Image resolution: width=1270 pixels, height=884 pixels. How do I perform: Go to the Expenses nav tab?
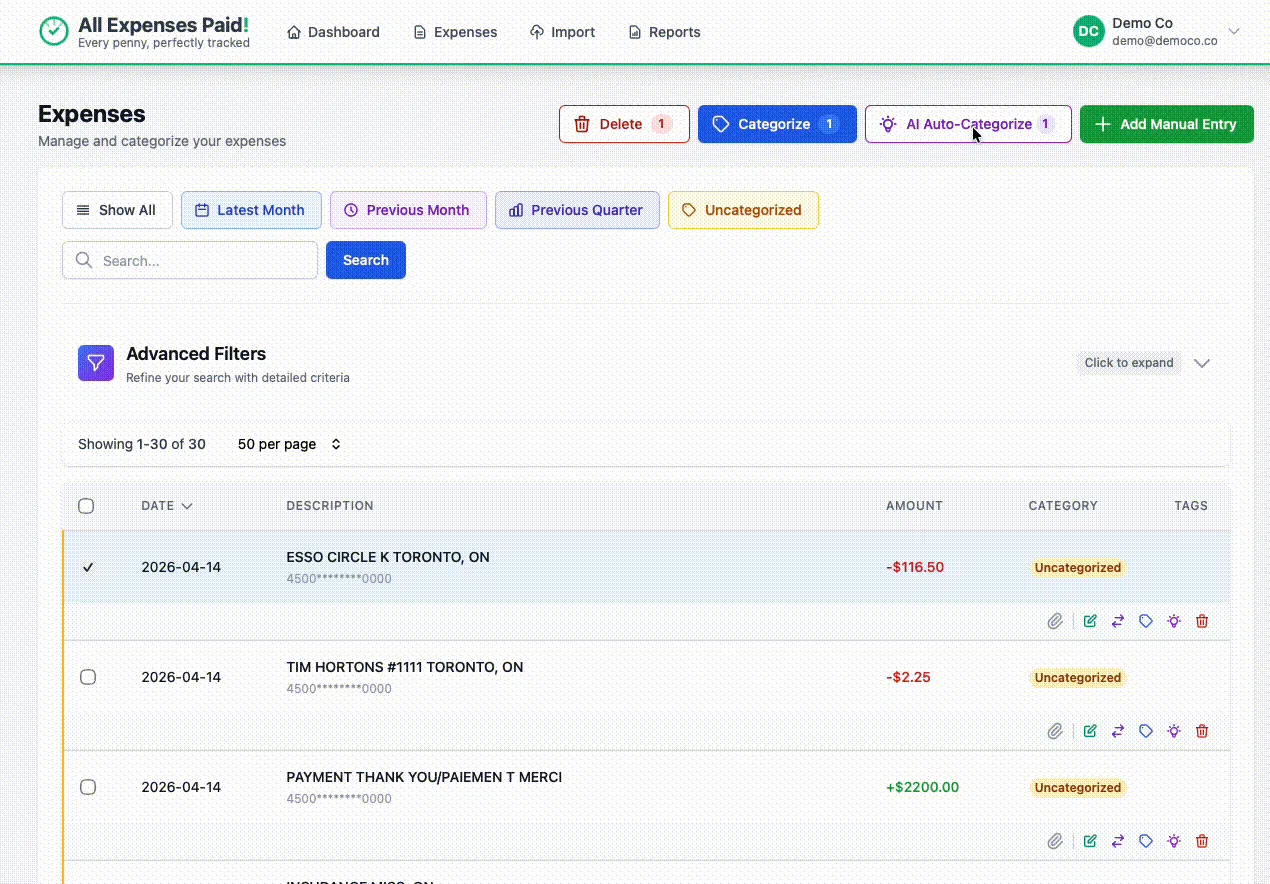455,32
